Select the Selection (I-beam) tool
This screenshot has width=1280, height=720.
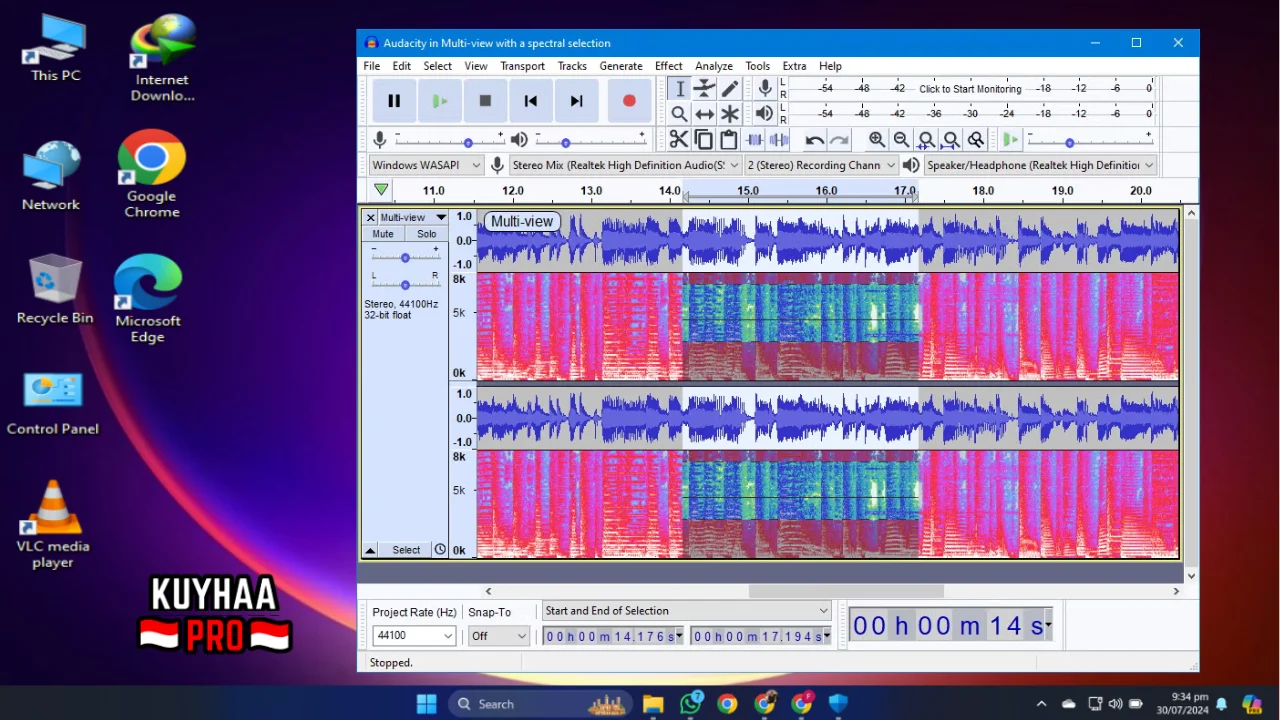point(680,89)
